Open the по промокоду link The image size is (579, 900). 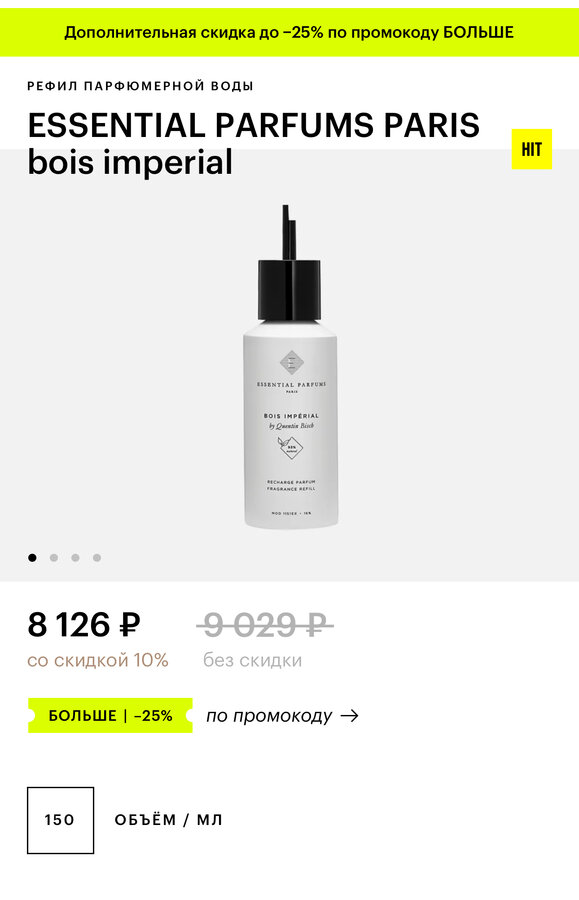[269, 716]
